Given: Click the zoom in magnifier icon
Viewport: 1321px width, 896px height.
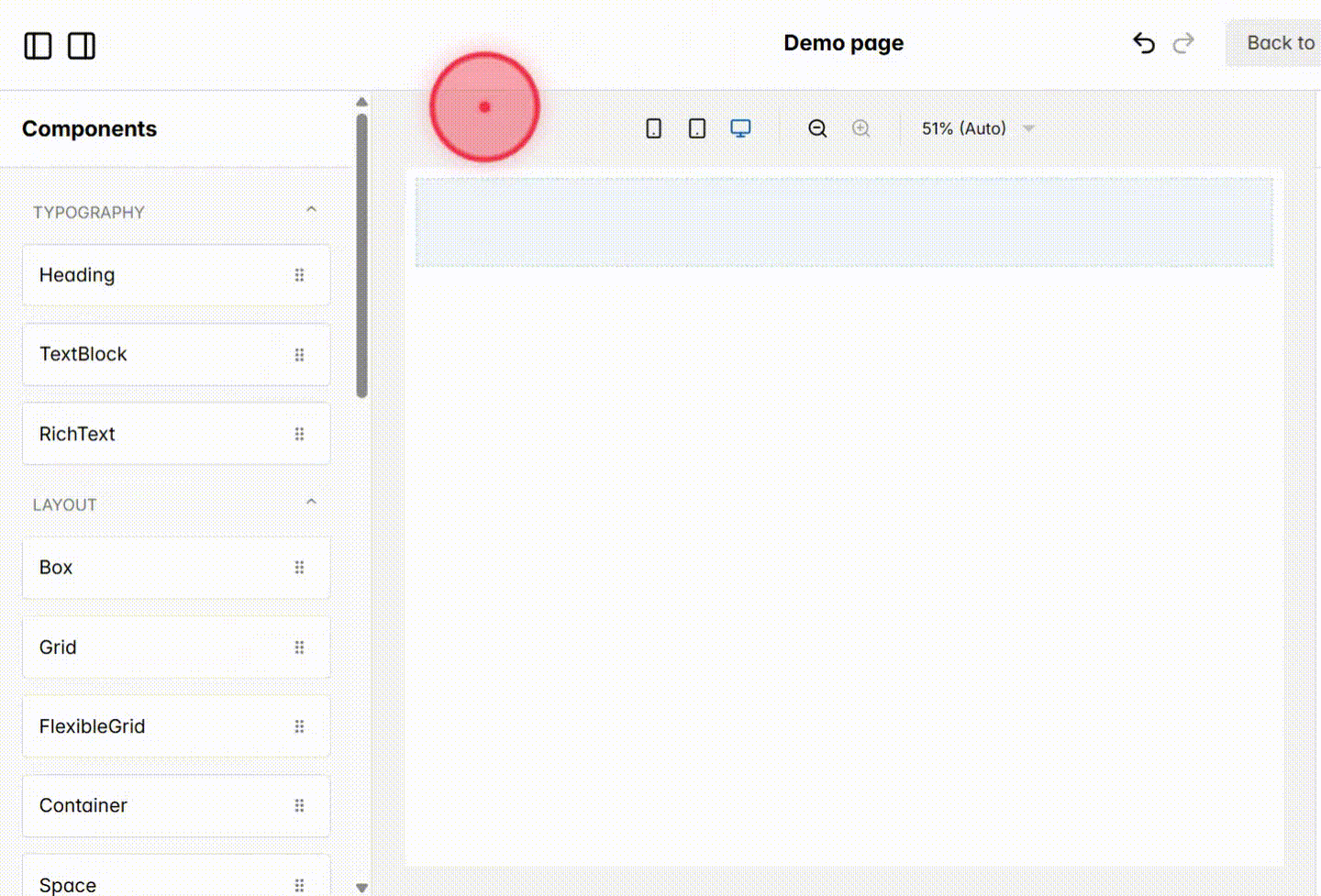Looking at the screenshot, I should 861,128.
